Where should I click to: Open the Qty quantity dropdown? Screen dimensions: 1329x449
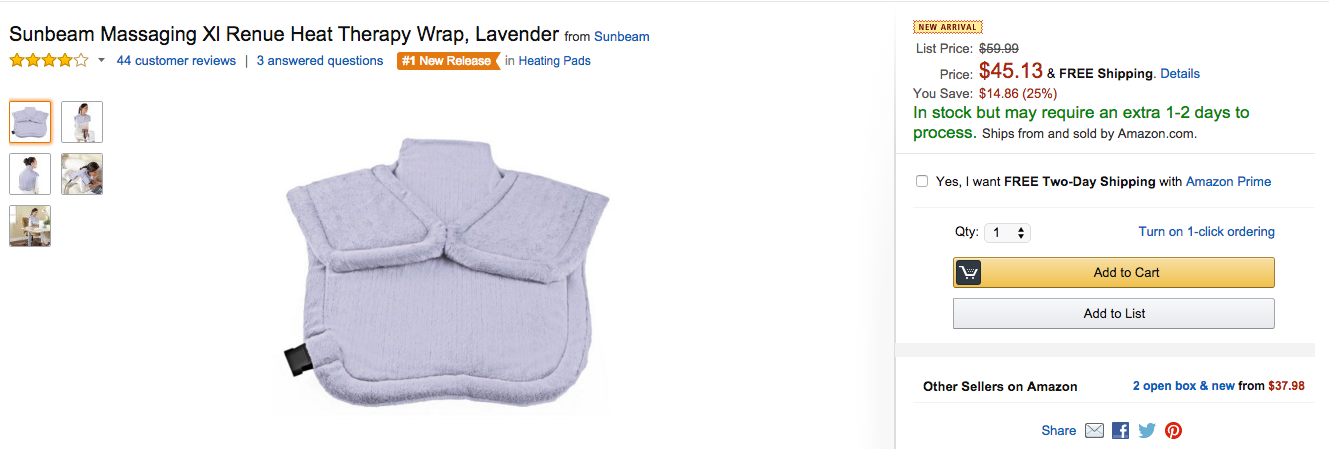point(1007,233)
